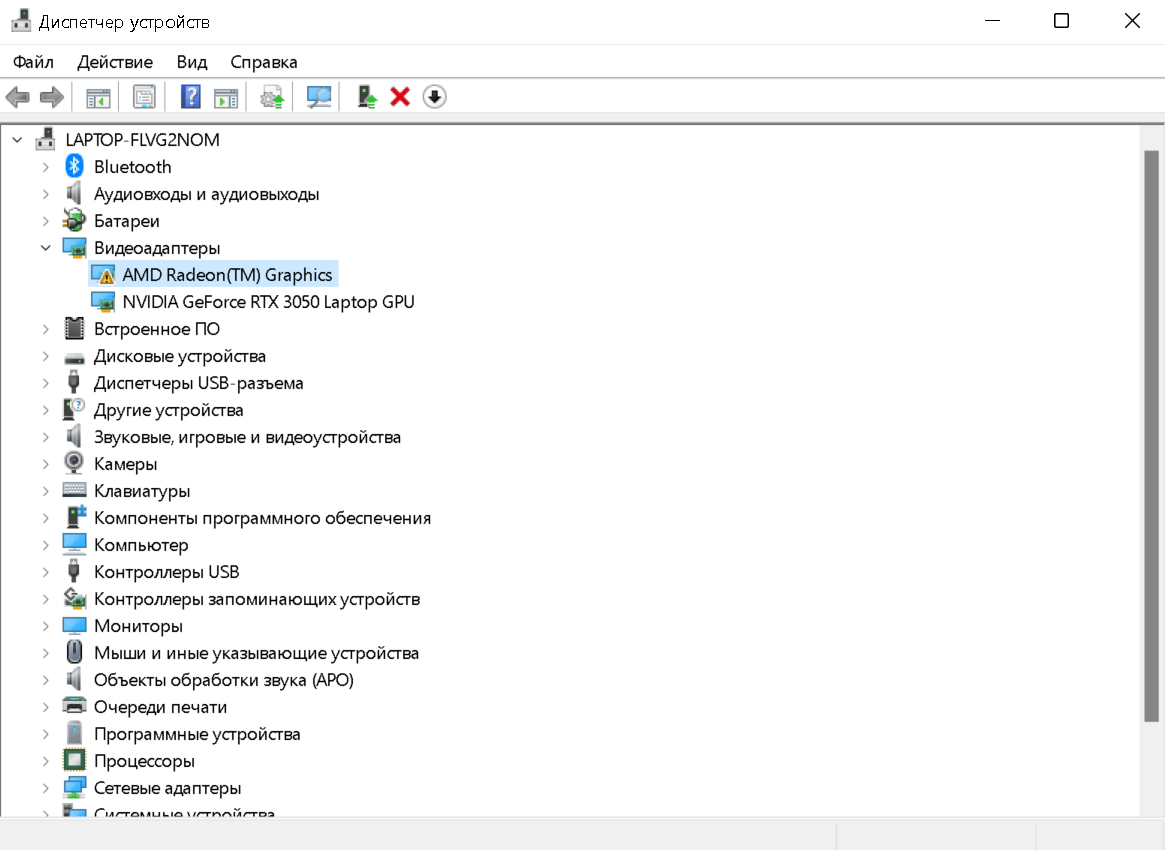Select AMD Radeon(TM) Graphics device
This screenshot has width=1165, height=850.
tap(227, 275)
